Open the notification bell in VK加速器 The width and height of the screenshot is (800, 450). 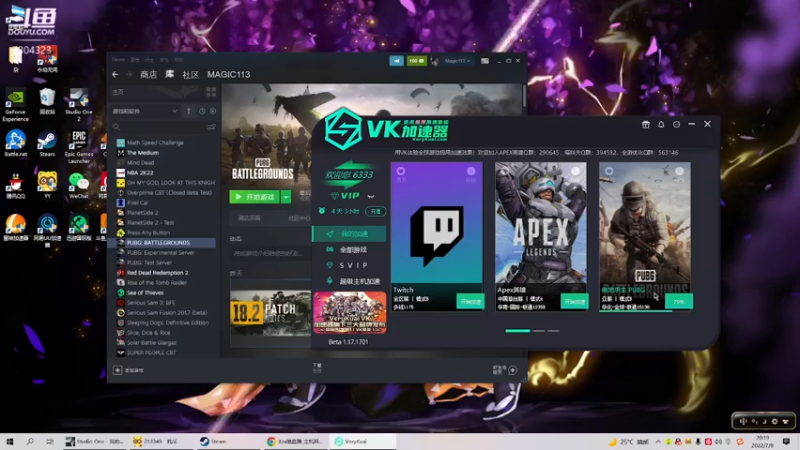(661, 124)
